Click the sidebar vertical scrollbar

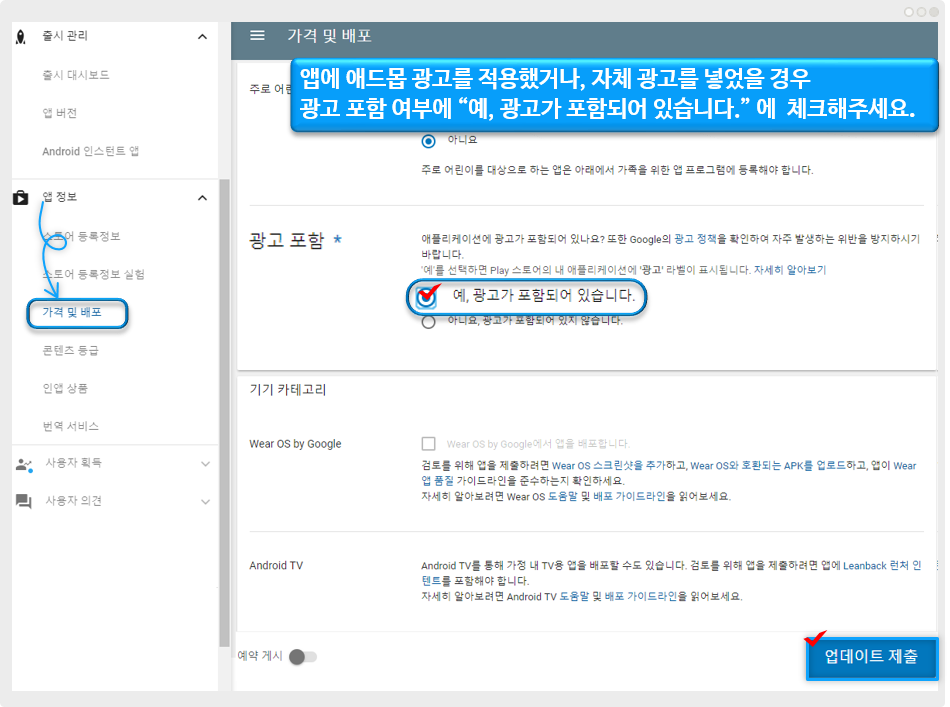(225, 412)
